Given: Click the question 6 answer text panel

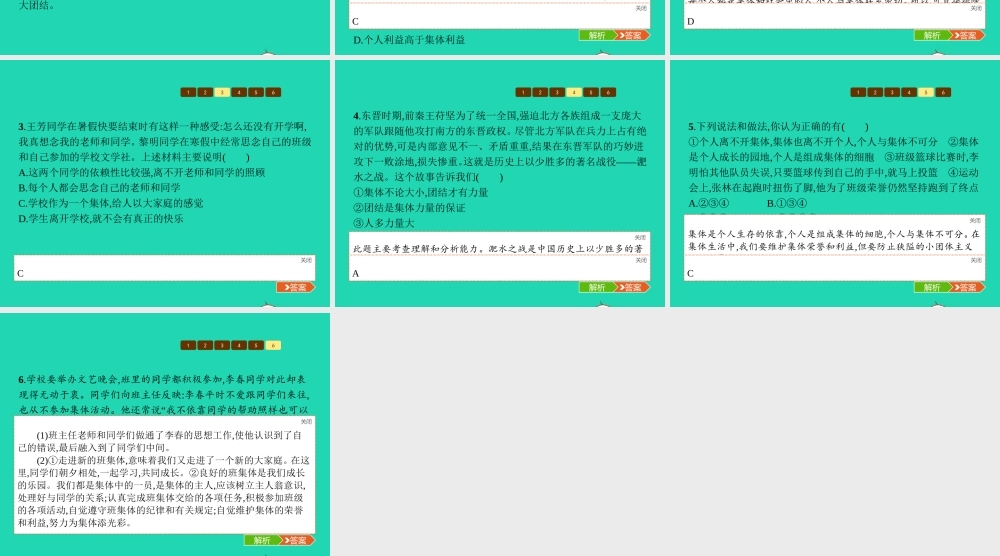Looking at the screenshot, I should coord(165,475).
